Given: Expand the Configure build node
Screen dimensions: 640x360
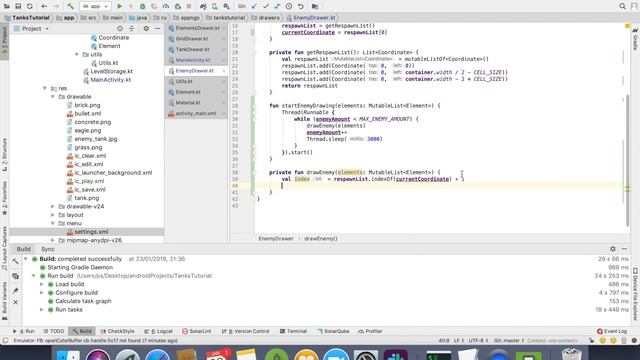Looking at the screenshot, I should tap(42, 293).
